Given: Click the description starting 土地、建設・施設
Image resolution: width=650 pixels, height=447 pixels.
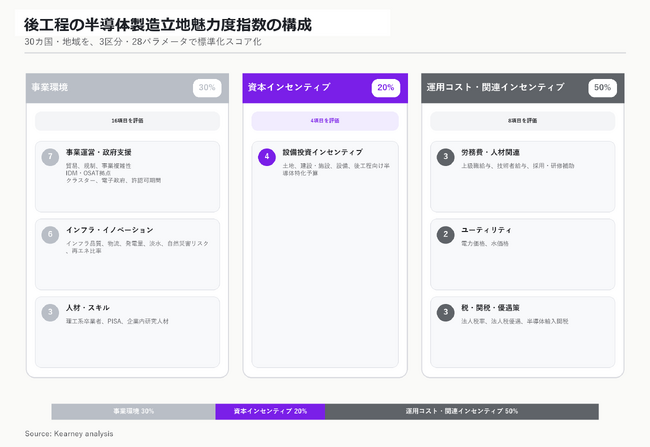Looking at the screenshot, I should [336, 170].
